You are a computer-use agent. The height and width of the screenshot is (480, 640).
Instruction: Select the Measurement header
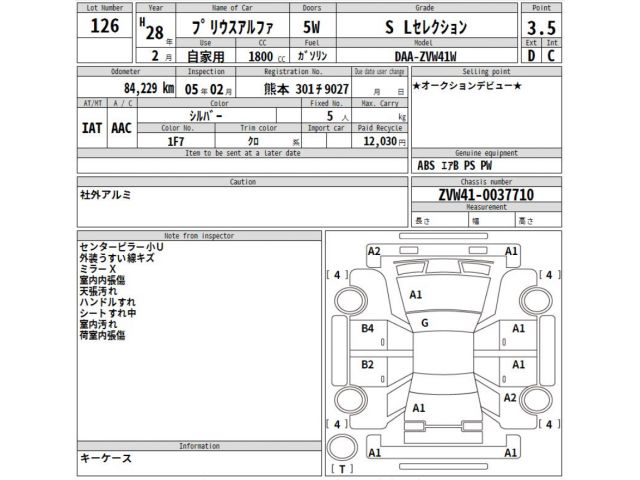point(486,207)
